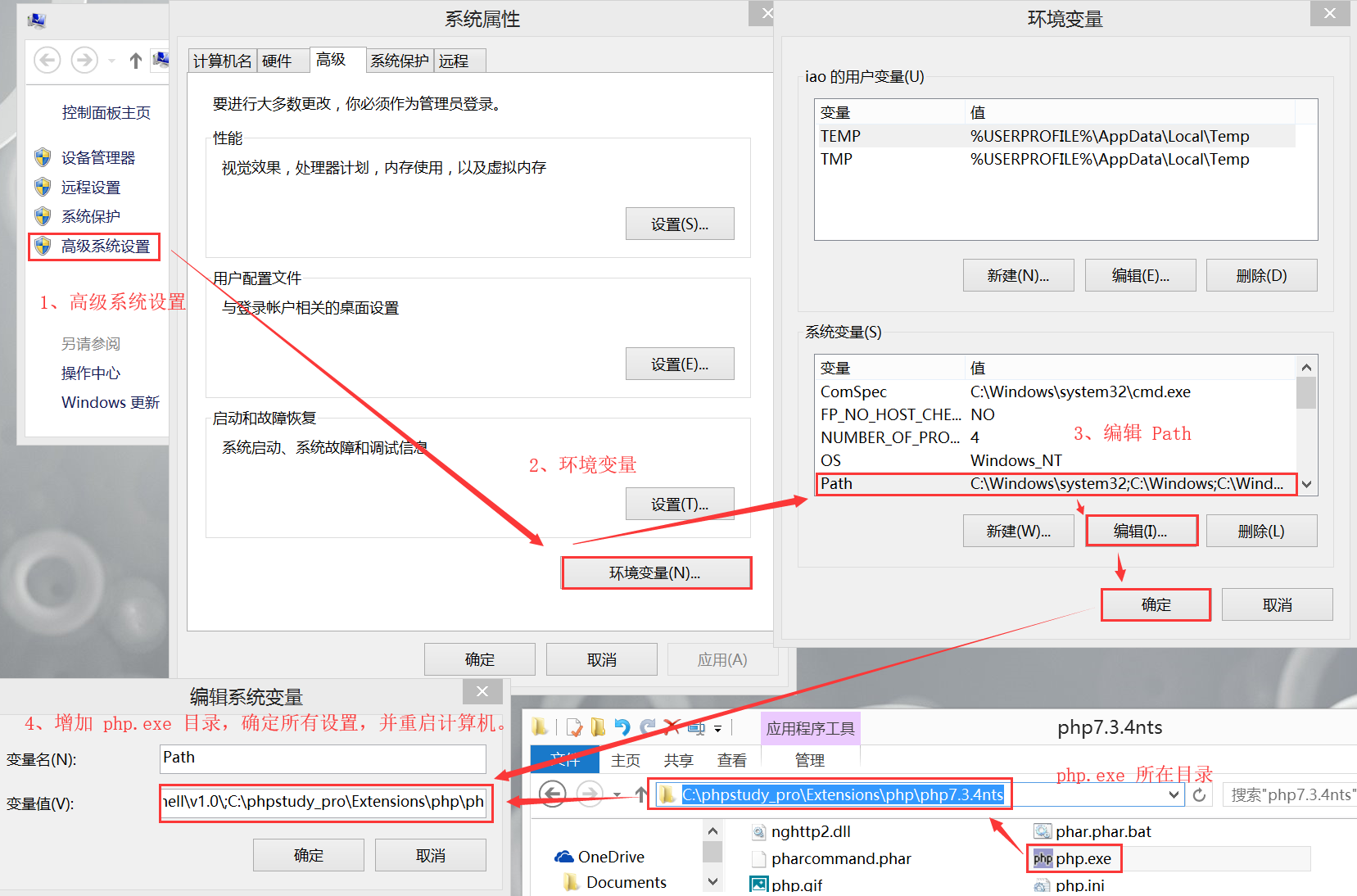Click the system variables list scroll-down arrow

tap(1306, 484)
